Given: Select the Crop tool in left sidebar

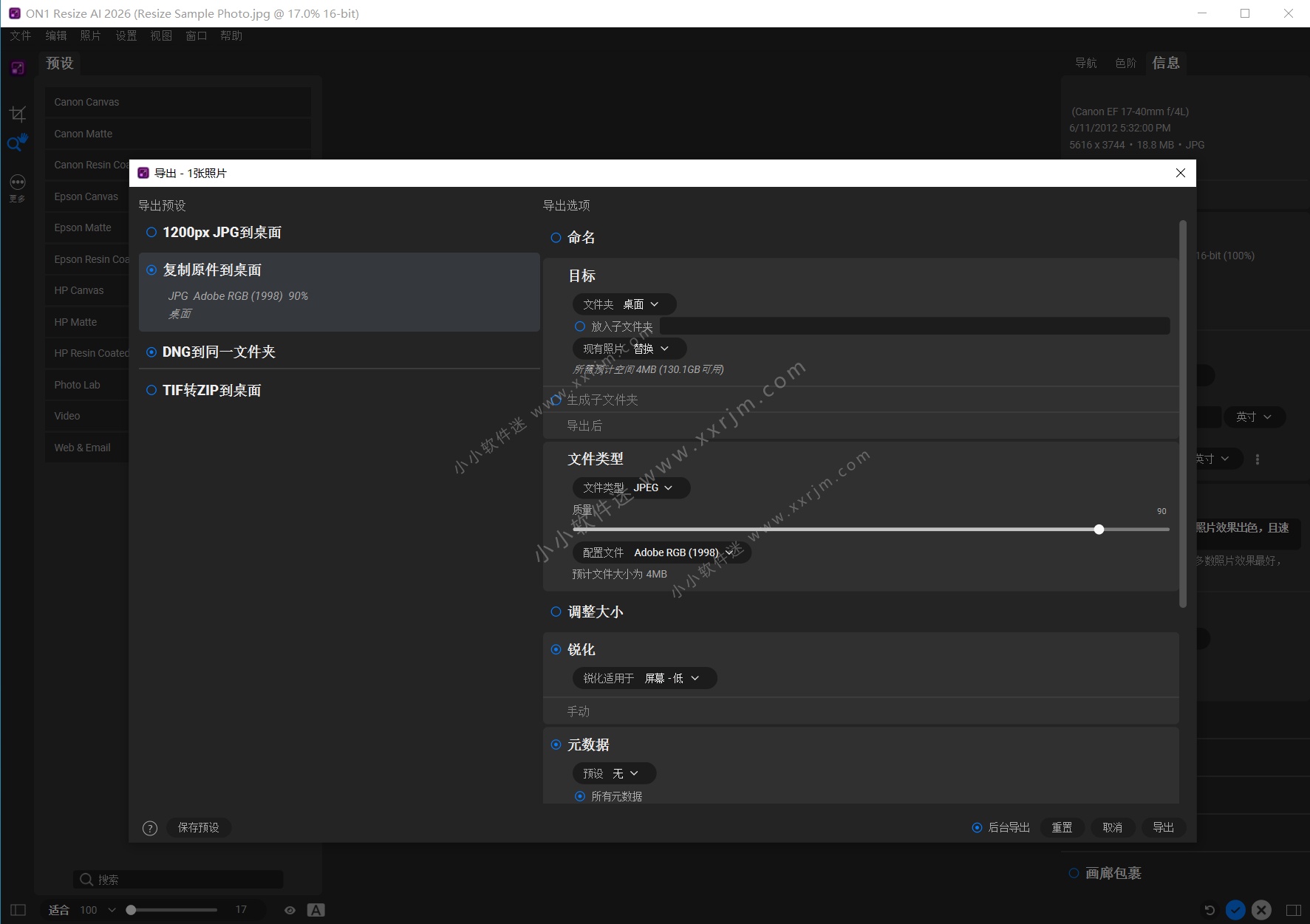Looking at the screenshot, I should (18, 113).
